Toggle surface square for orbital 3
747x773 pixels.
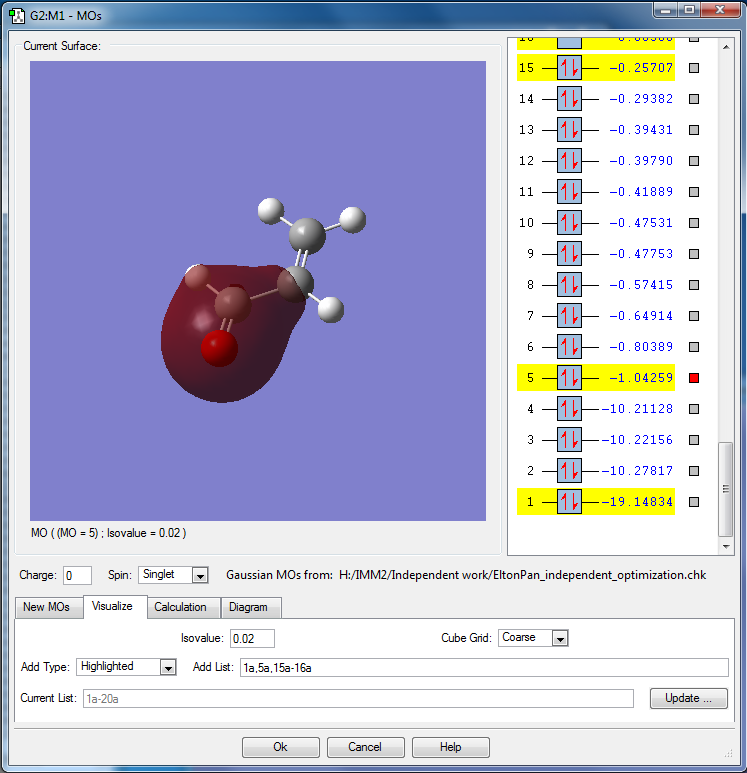[694, 440]
